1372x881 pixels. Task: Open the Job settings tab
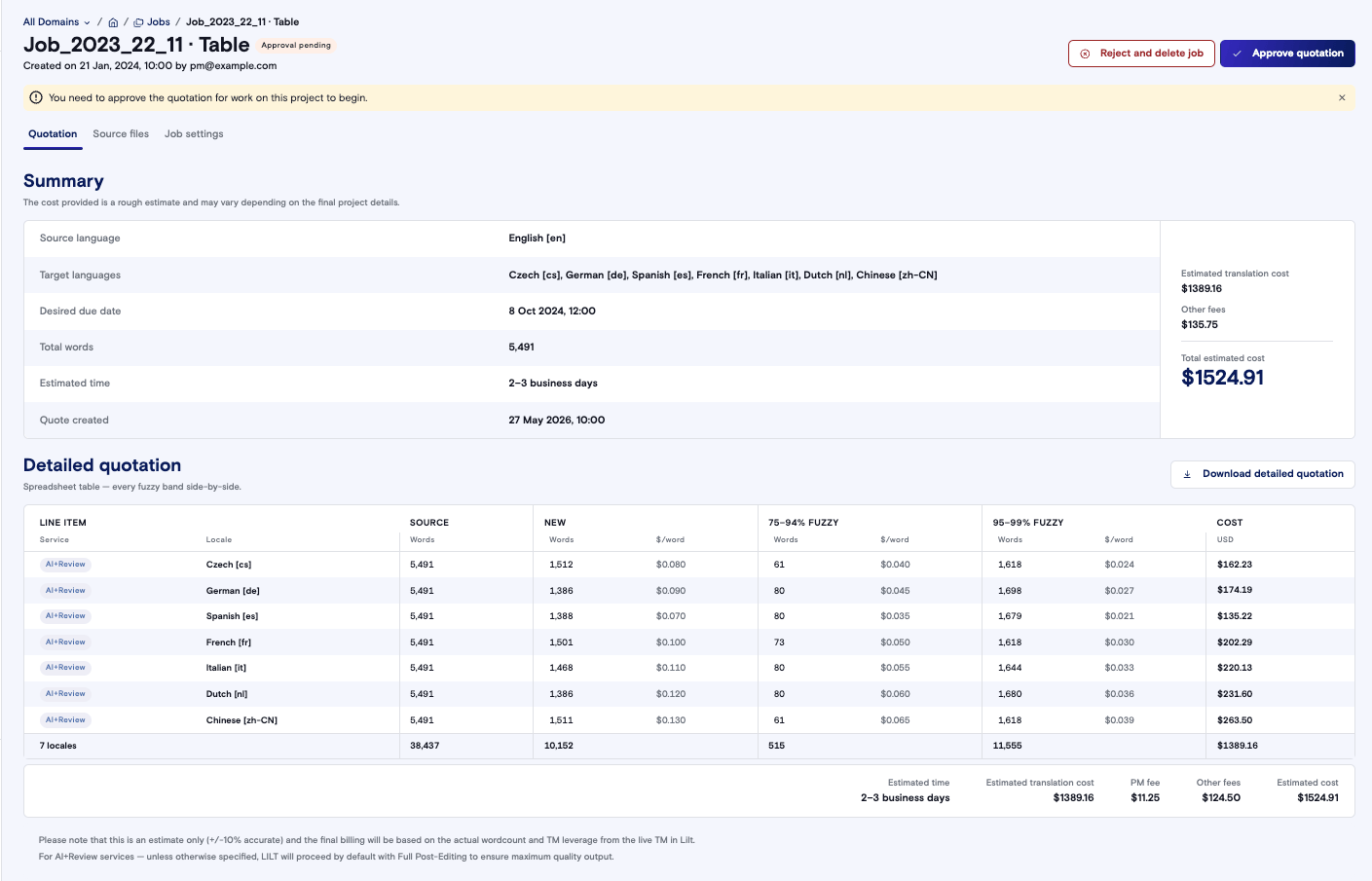[x=194, y=134]
